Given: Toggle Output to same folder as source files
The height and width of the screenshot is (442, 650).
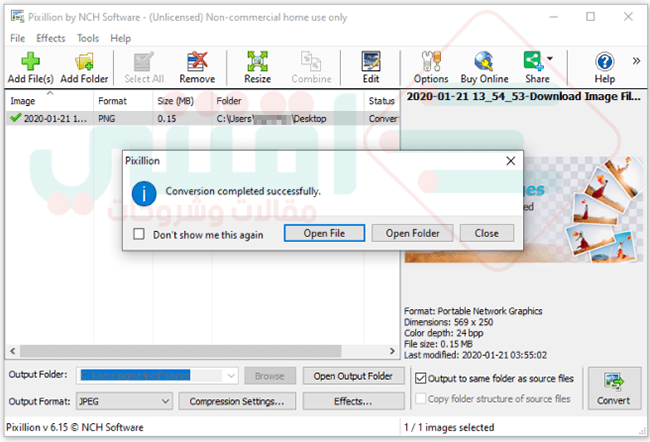Looking at the screenshot, I should [x=420, y=378].
